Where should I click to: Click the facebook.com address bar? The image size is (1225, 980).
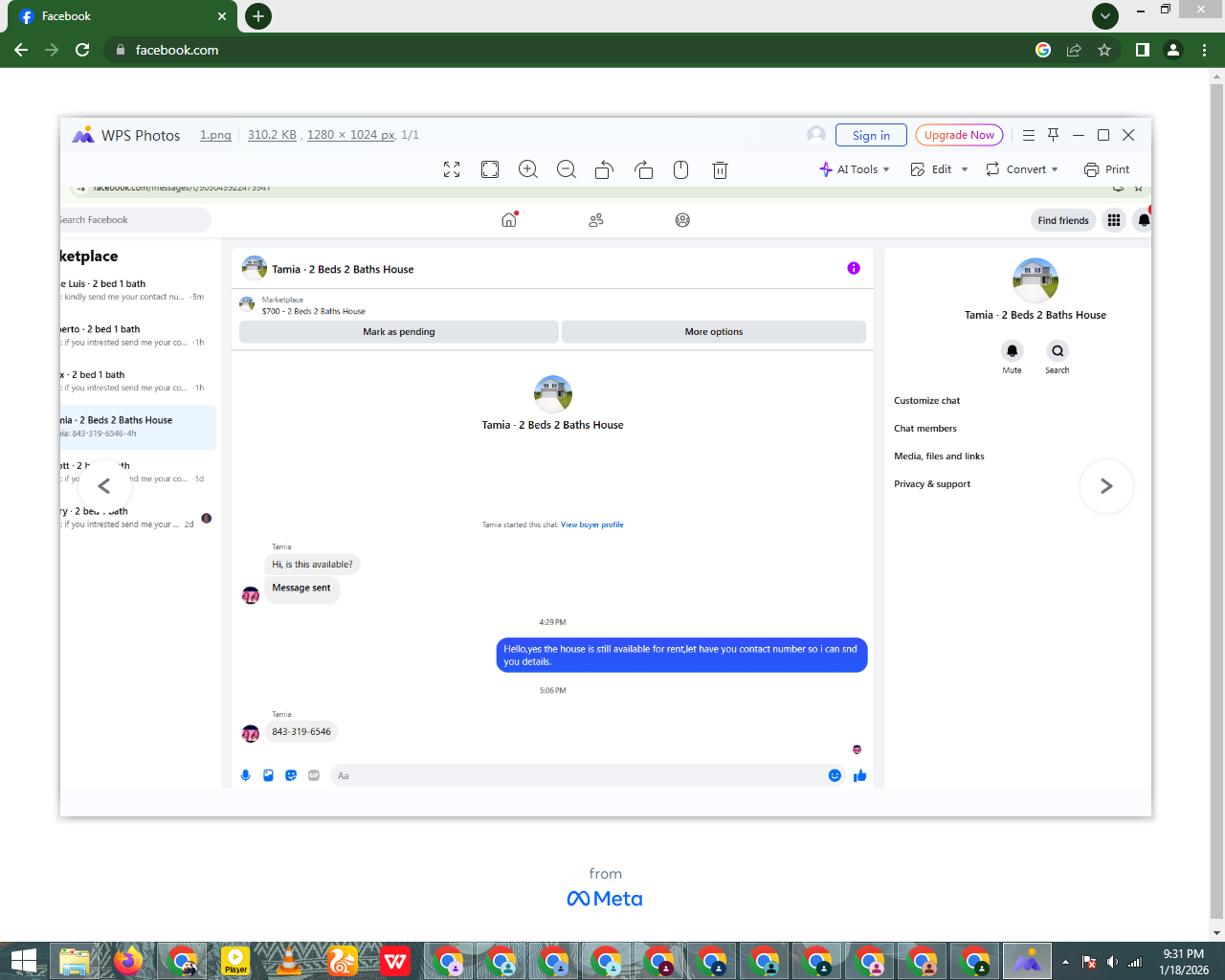[574, 50]
